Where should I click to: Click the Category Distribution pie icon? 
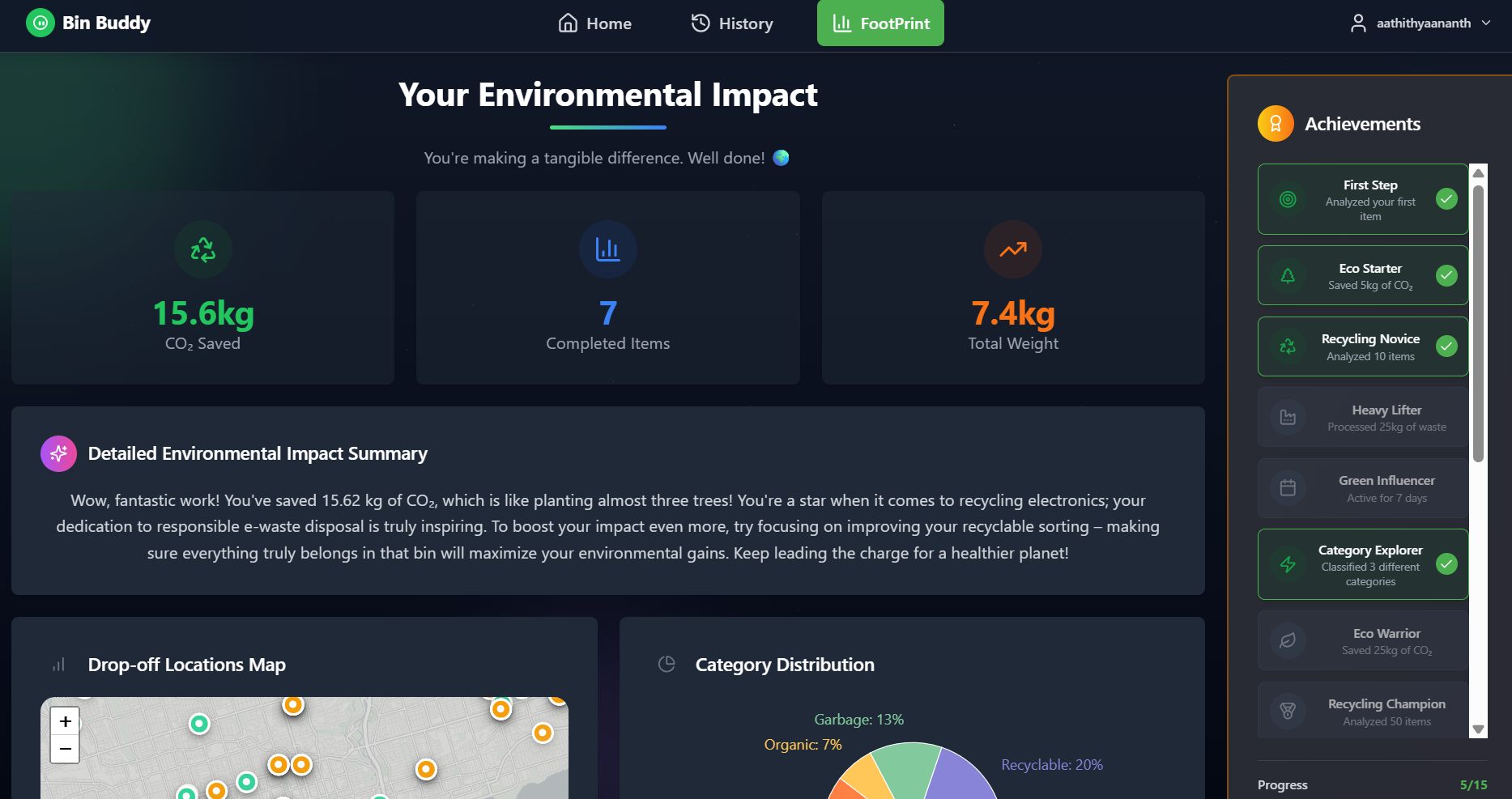tap(667, 664)
